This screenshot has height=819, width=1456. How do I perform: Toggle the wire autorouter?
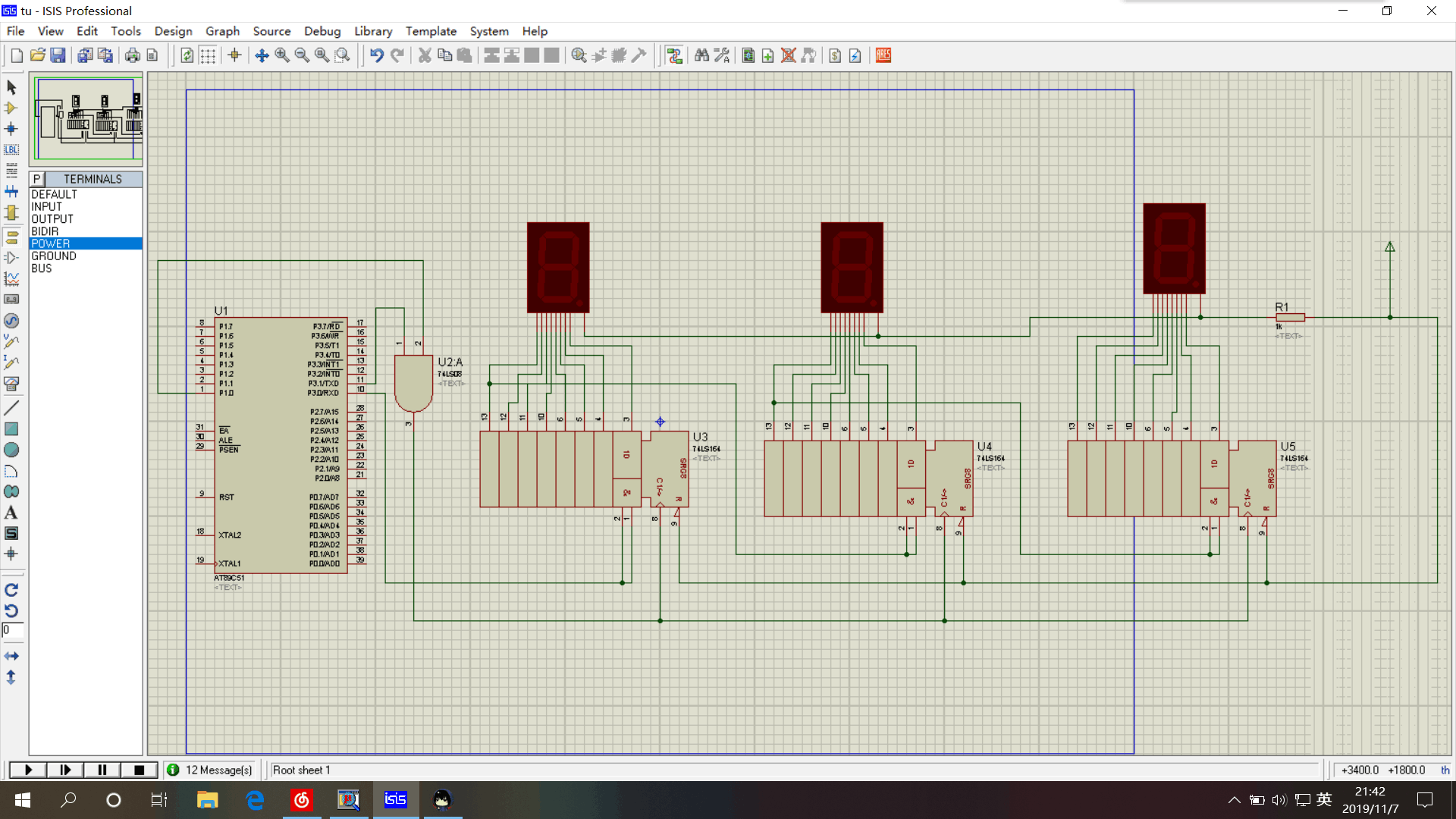674,55
